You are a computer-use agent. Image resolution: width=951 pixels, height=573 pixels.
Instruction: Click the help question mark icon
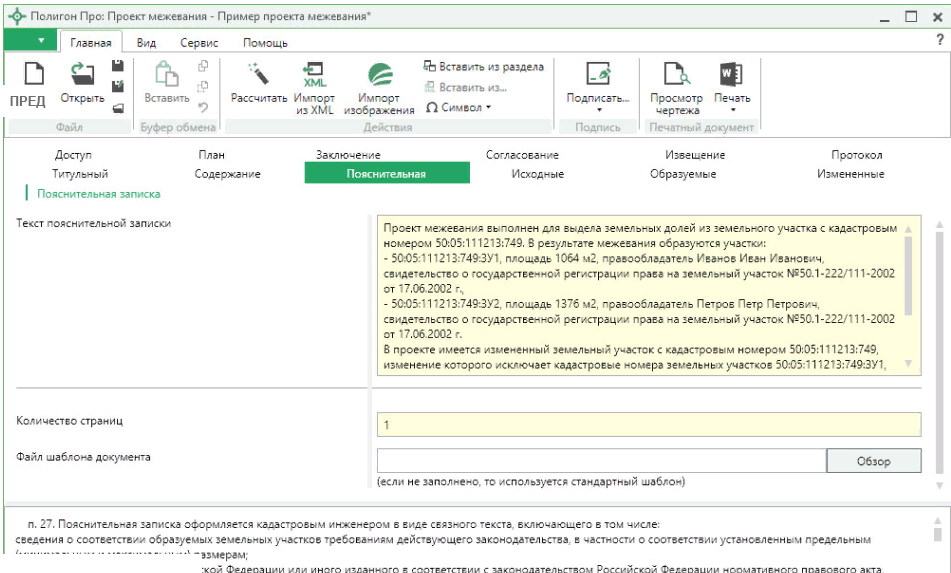tap(939, 40)
